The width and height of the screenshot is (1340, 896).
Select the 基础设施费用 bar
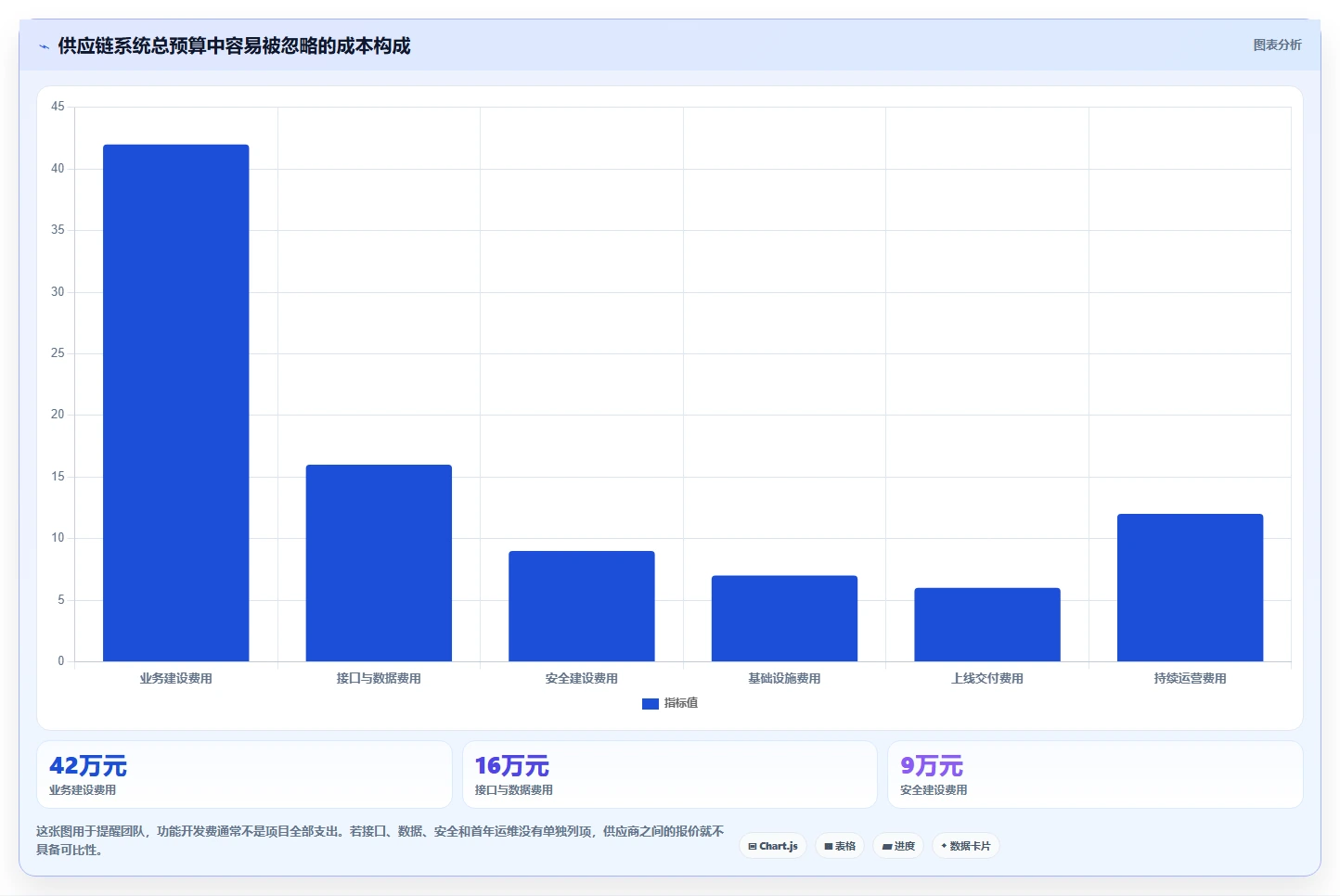(784, 619)
